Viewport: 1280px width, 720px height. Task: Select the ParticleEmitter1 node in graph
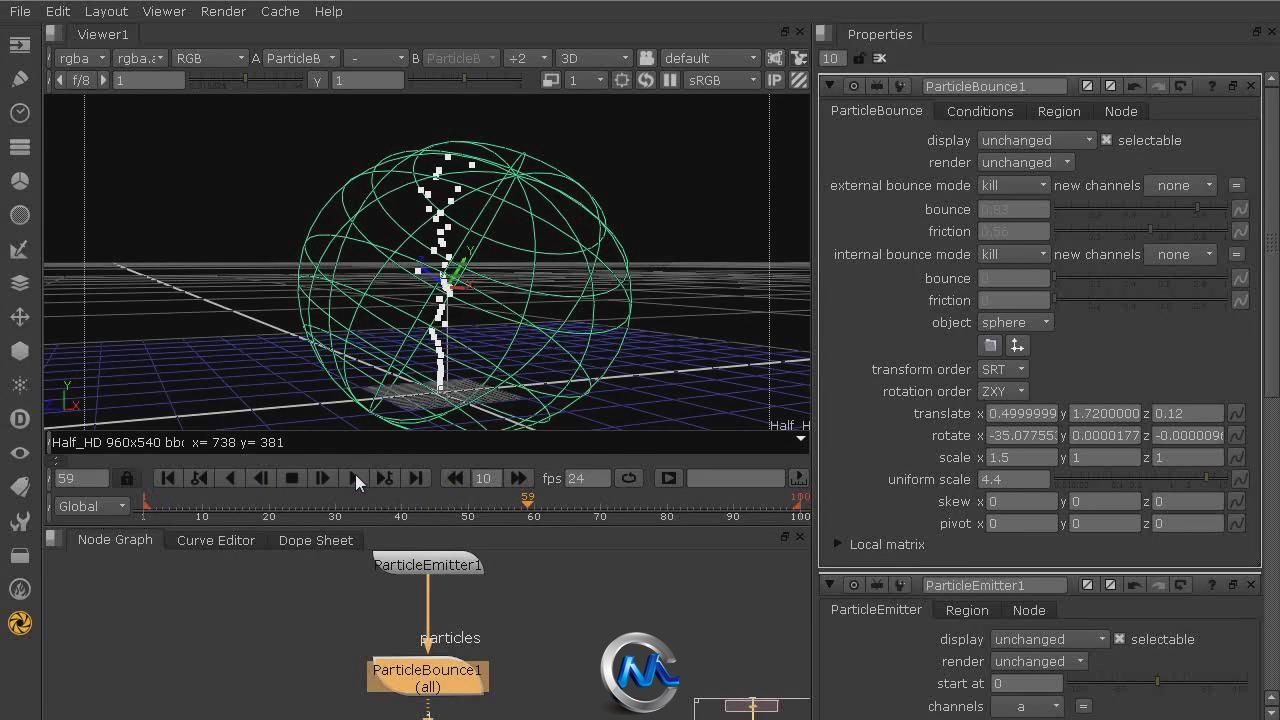[x=428, y=565]
